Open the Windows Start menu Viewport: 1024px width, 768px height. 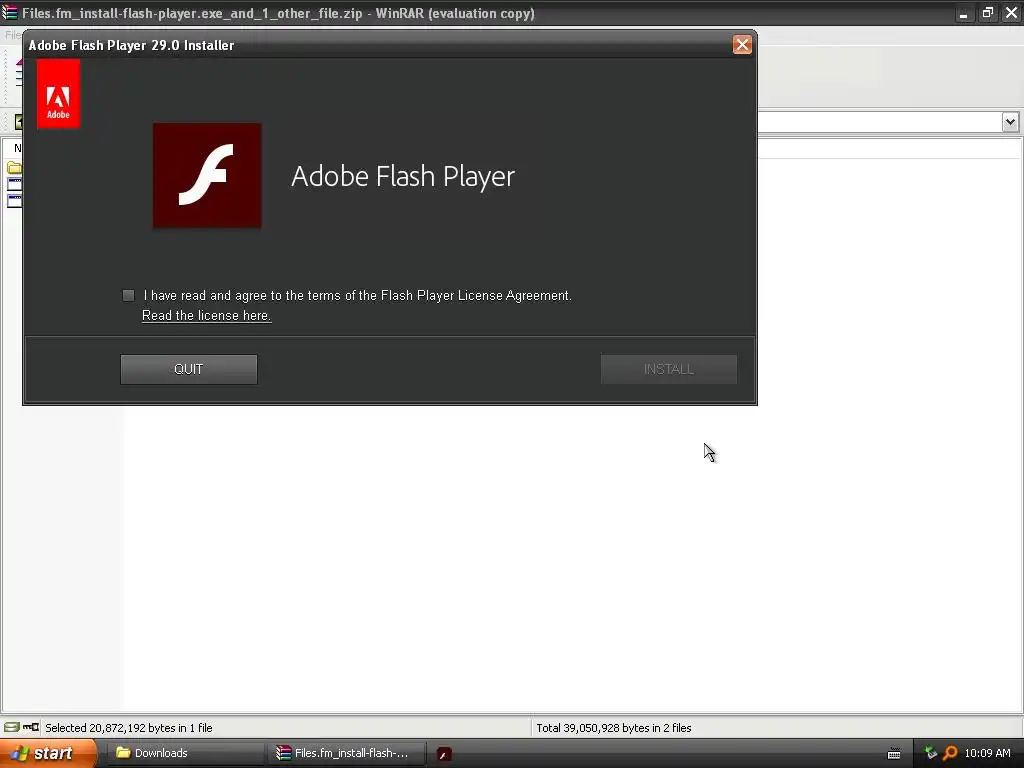click(x=48, y=754)
